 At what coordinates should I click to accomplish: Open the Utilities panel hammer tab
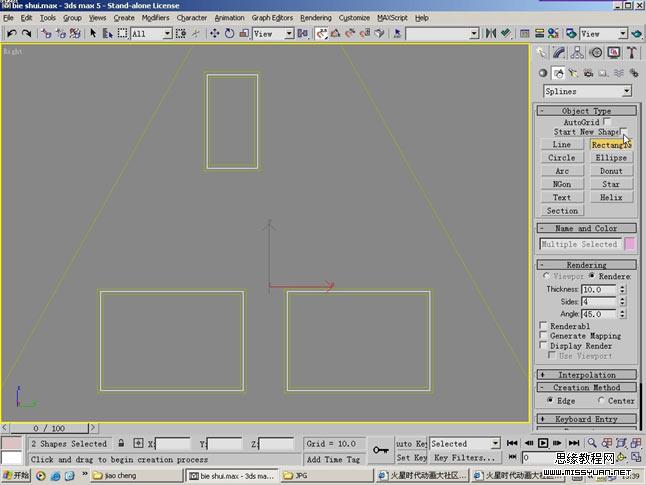pyautogui.click(x=632, y=53)
